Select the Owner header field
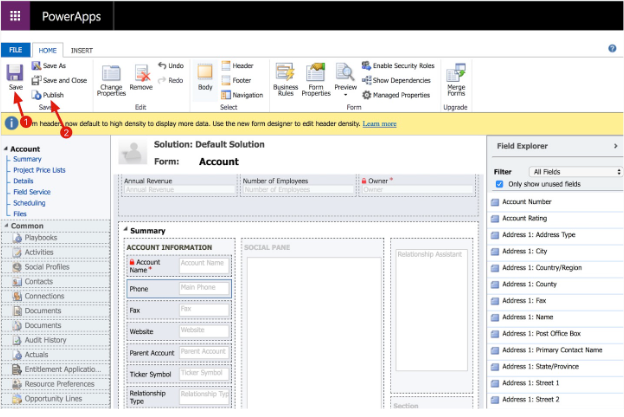This screenshot has width=624, height=417. [x=417, y=185]
